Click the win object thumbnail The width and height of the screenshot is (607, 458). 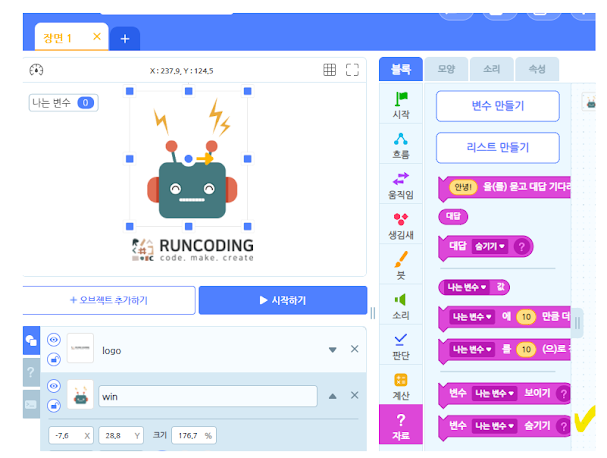tap(80, 395)
